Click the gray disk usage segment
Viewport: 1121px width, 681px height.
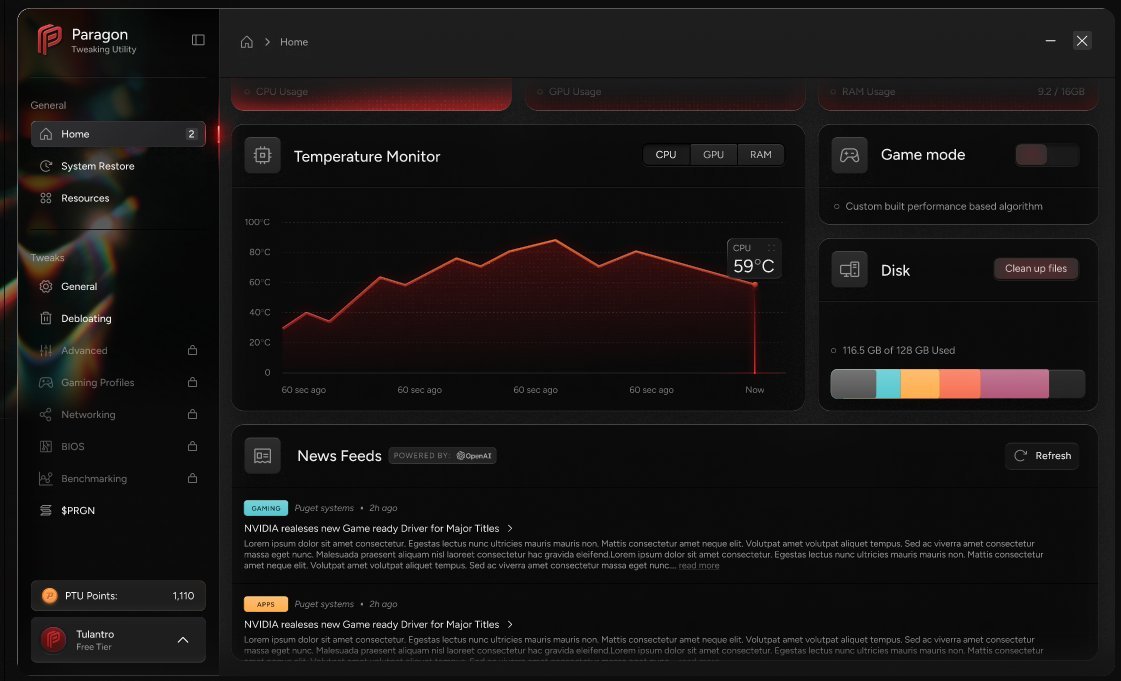[x=853, y=384]
